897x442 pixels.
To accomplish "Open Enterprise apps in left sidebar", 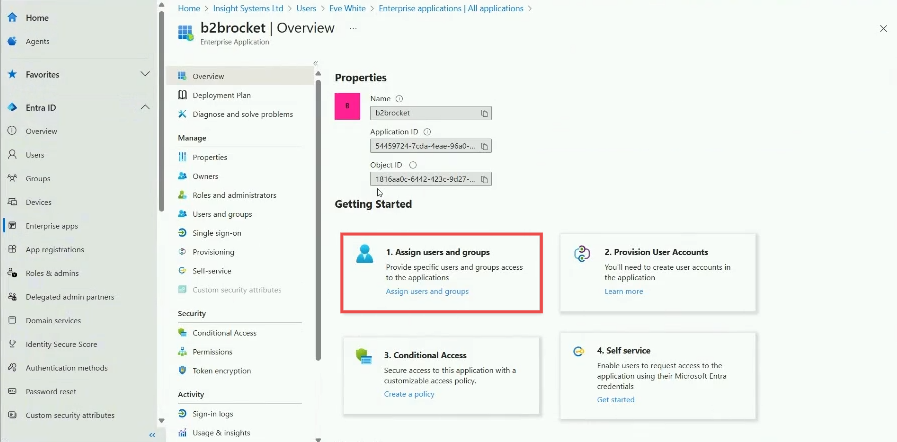I will tap(51, 226).
